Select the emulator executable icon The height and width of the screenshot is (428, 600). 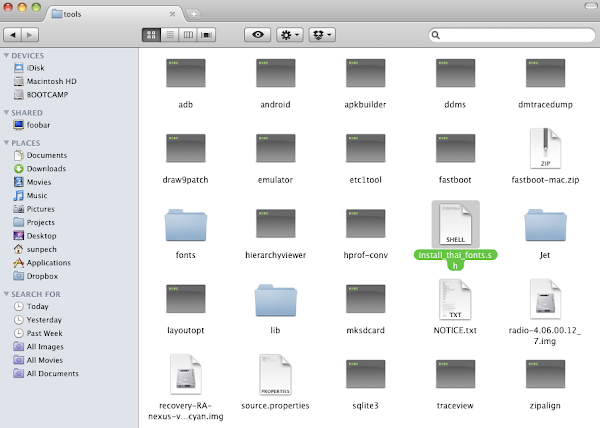click(276, 148)
